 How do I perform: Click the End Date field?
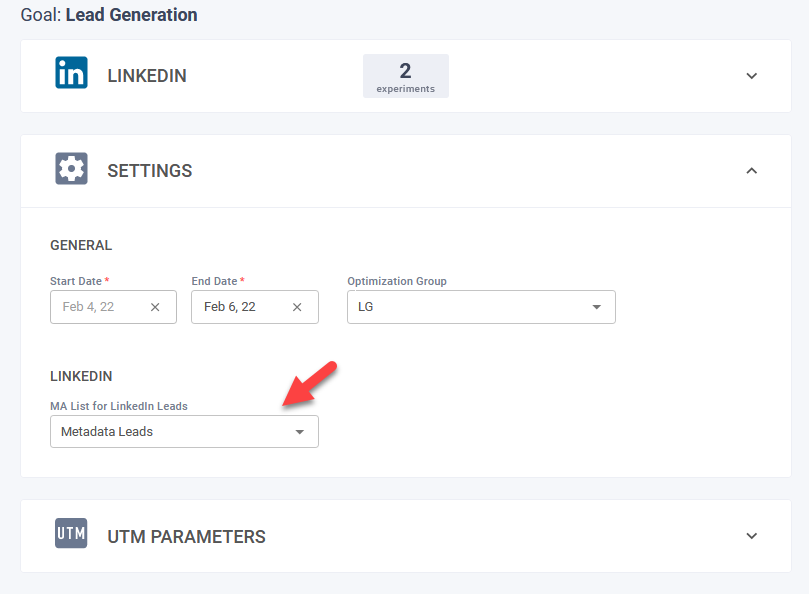(240, 307)
